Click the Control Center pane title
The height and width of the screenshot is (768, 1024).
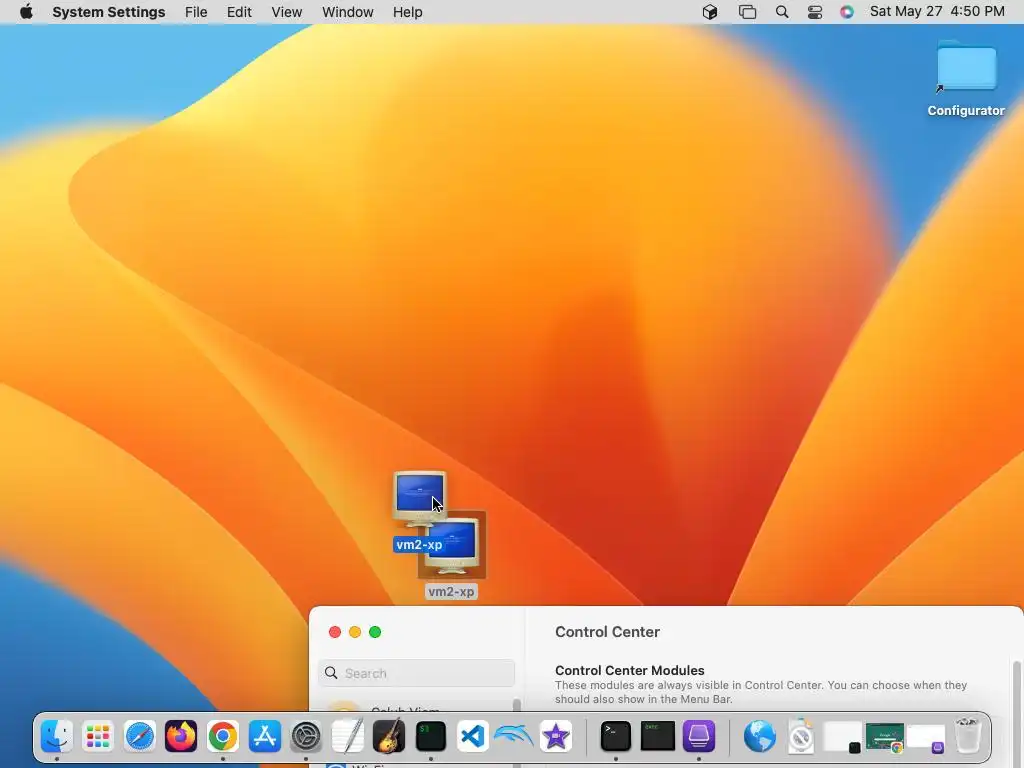pos(607,632)
